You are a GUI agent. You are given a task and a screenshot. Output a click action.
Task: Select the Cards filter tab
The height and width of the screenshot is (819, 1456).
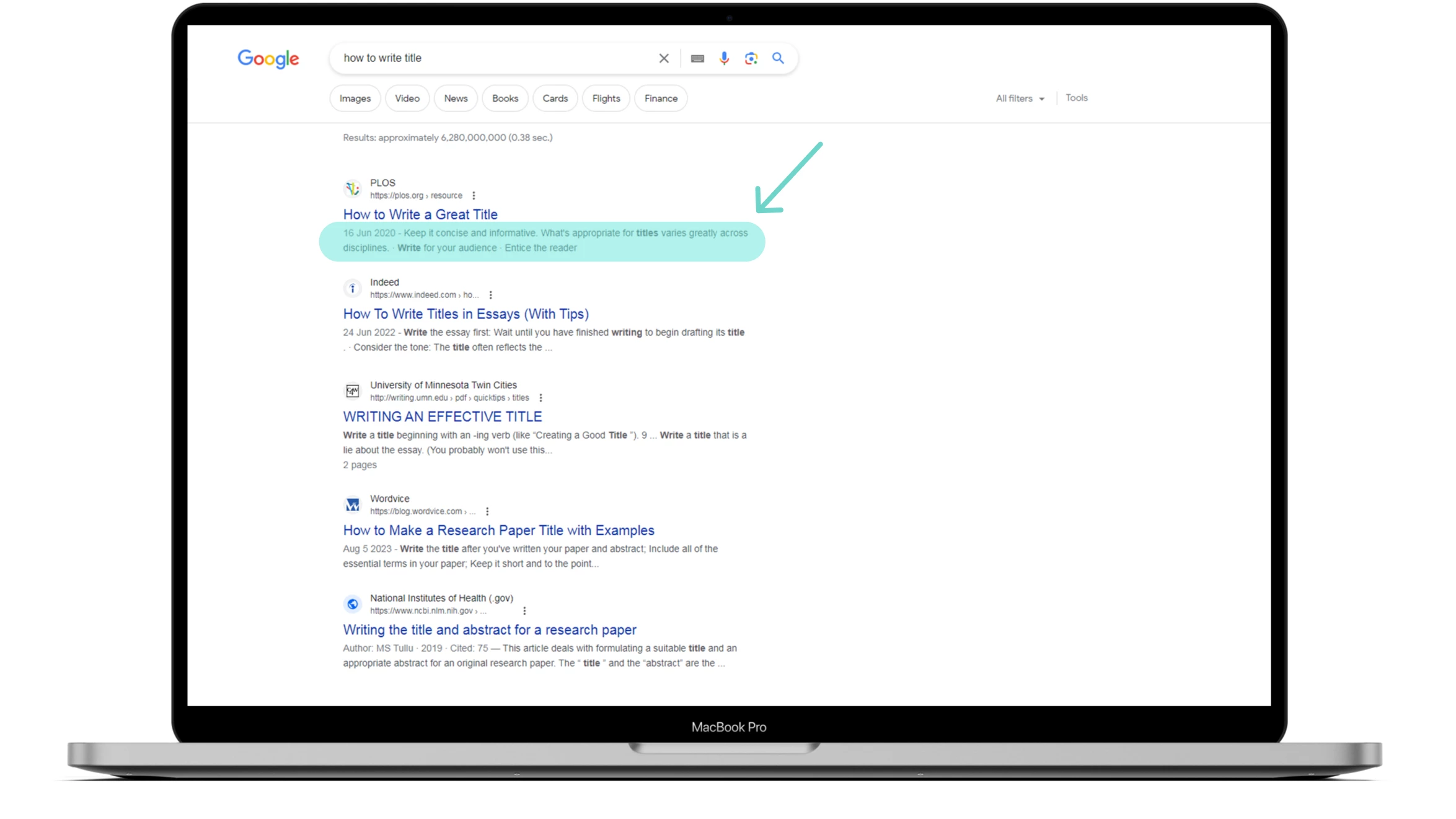click(x=555, y=99)
